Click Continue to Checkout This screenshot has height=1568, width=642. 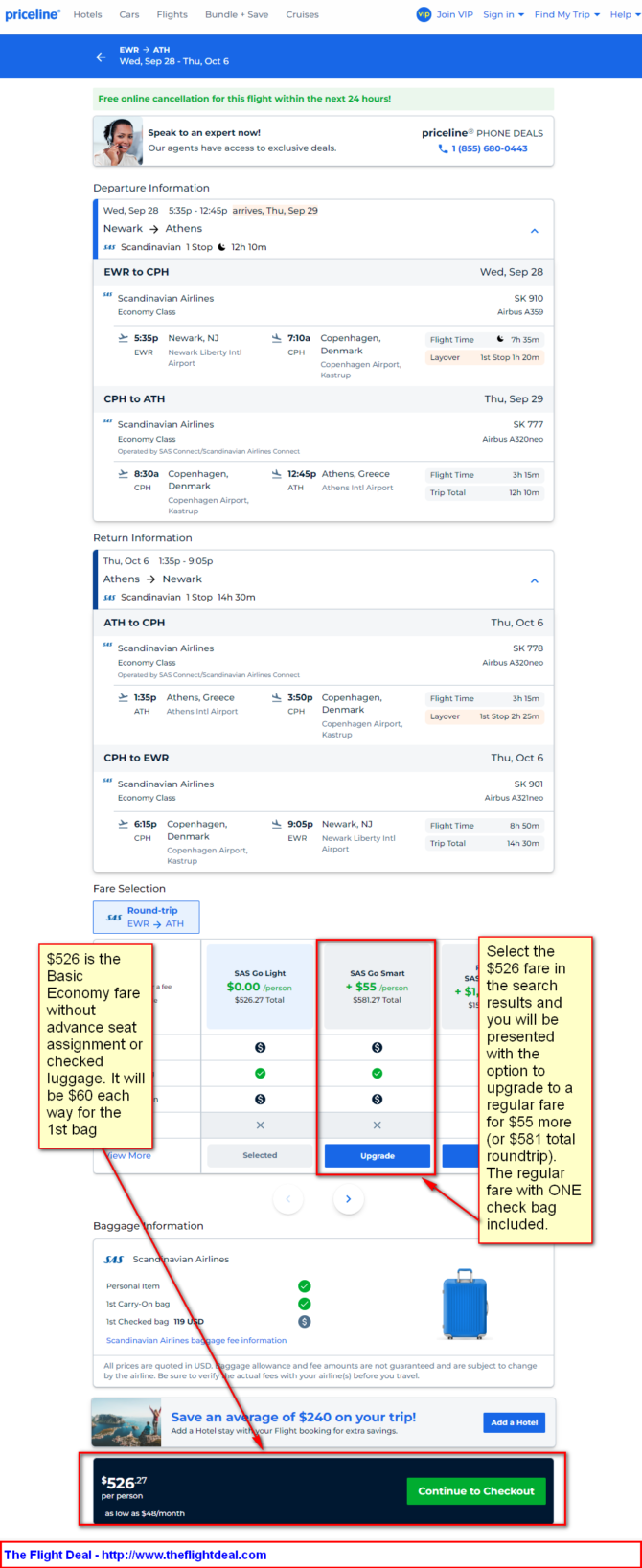[x=476, y=1490]
